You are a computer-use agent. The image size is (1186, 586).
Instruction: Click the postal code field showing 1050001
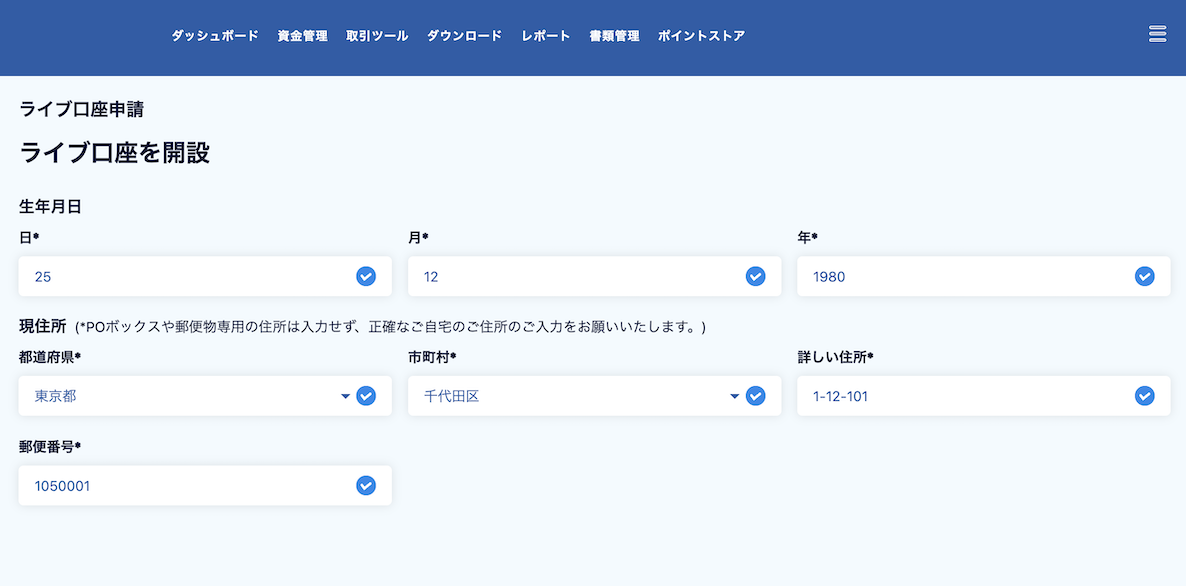point(205,485)
